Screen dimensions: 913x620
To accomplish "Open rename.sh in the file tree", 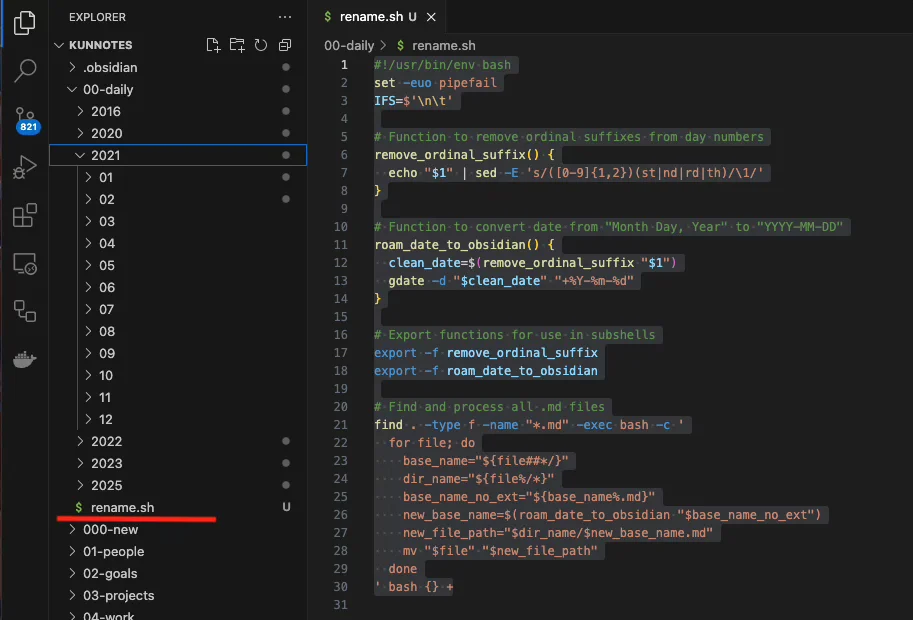I will click(x=122, y=507).
